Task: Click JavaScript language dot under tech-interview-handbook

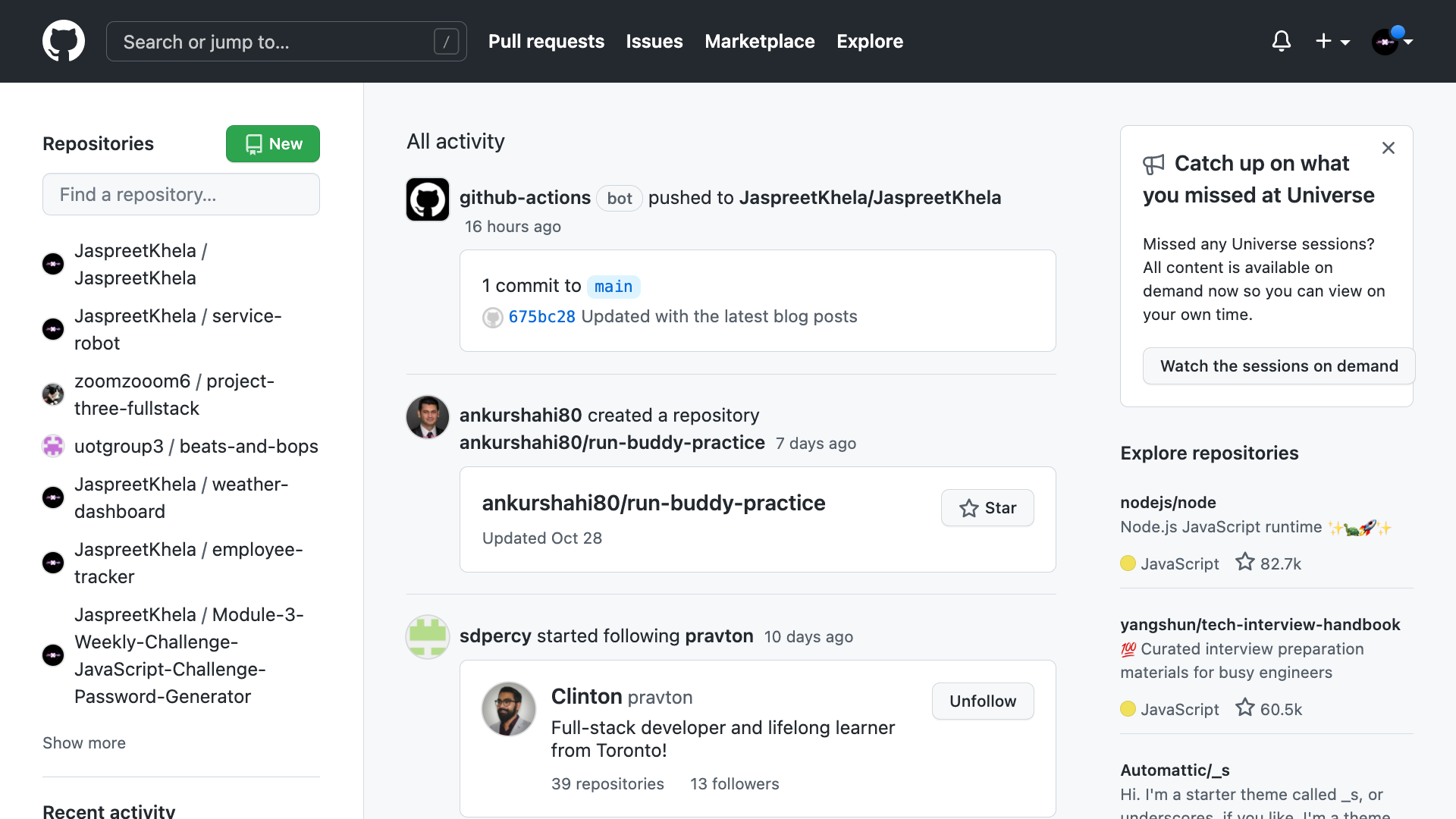Action: click(1128, 709)
